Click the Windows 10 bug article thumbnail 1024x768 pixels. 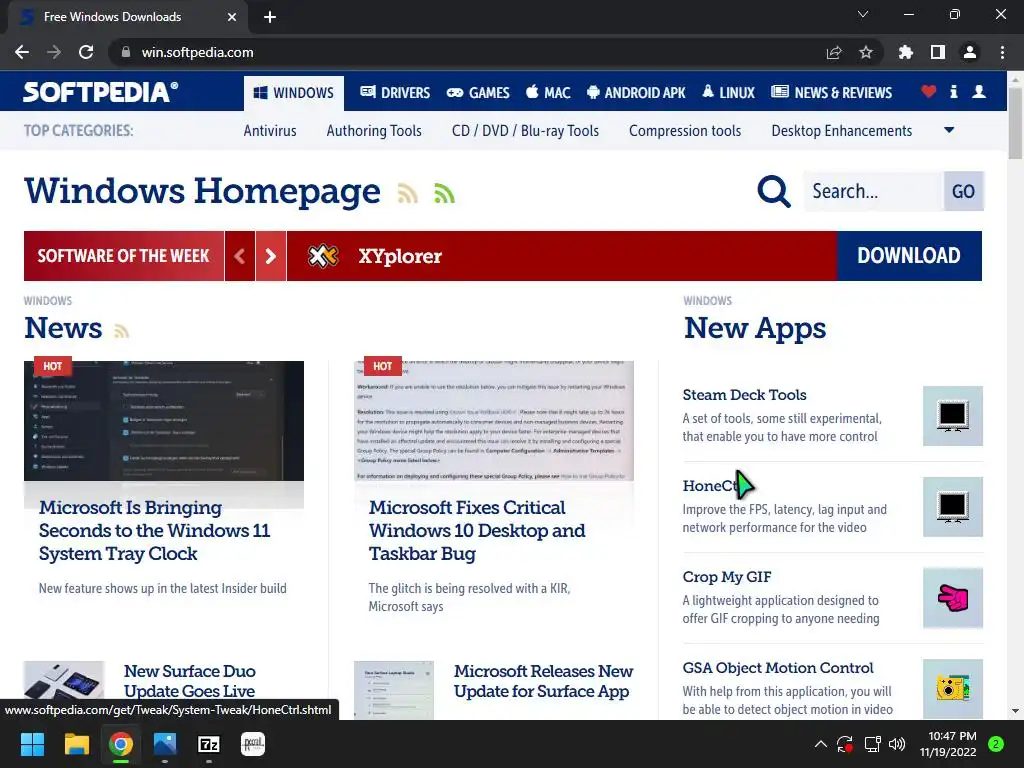tap(494, 421)
